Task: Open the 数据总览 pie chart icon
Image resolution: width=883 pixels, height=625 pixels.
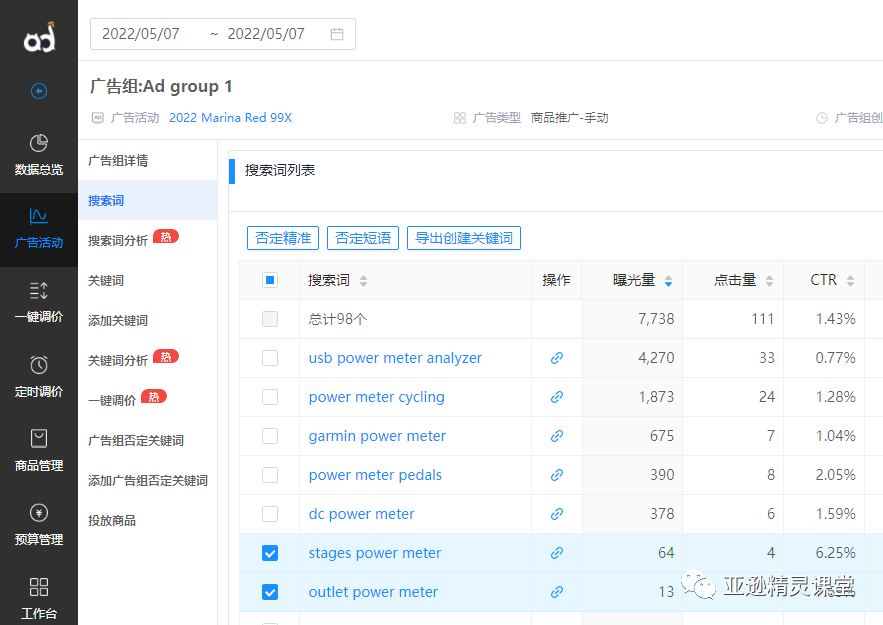Action: point(39,143)
